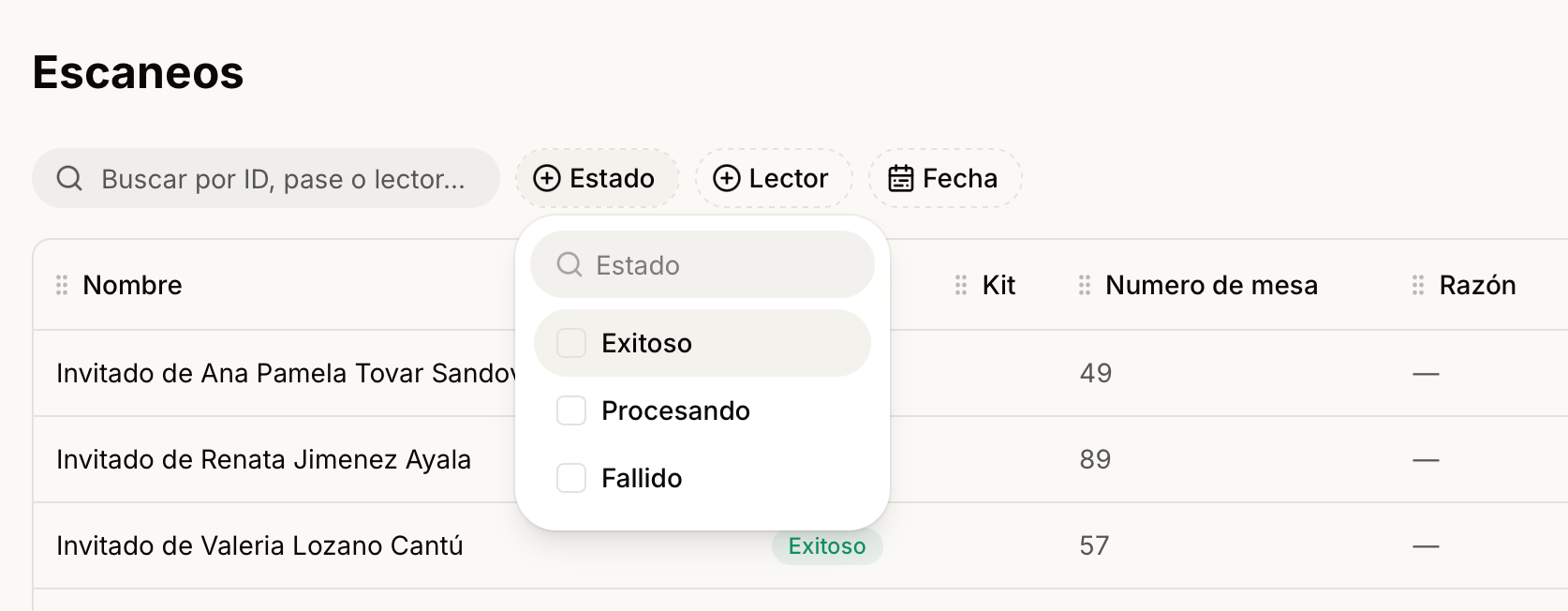The width and height of the screenshot is (1568, 611).
Task: Click the plus icon on the Lector filter
Action: pos(727,178)
